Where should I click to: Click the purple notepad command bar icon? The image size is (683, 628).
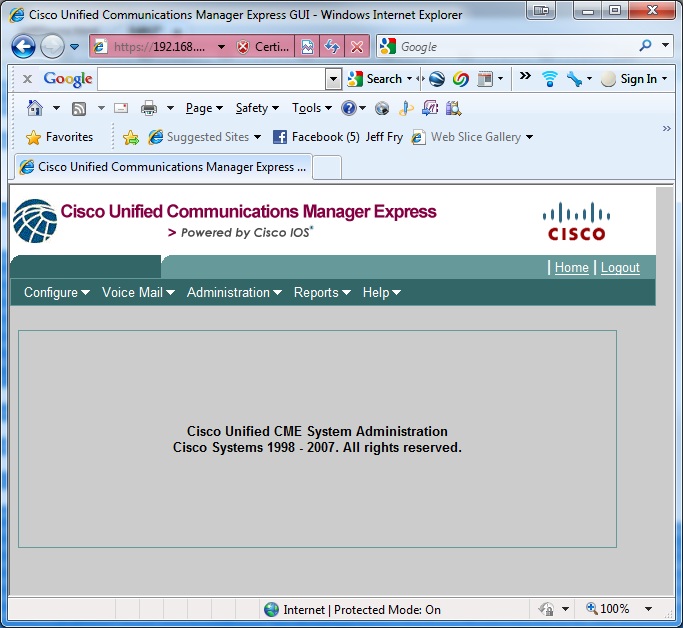click(x=430, y=108)
